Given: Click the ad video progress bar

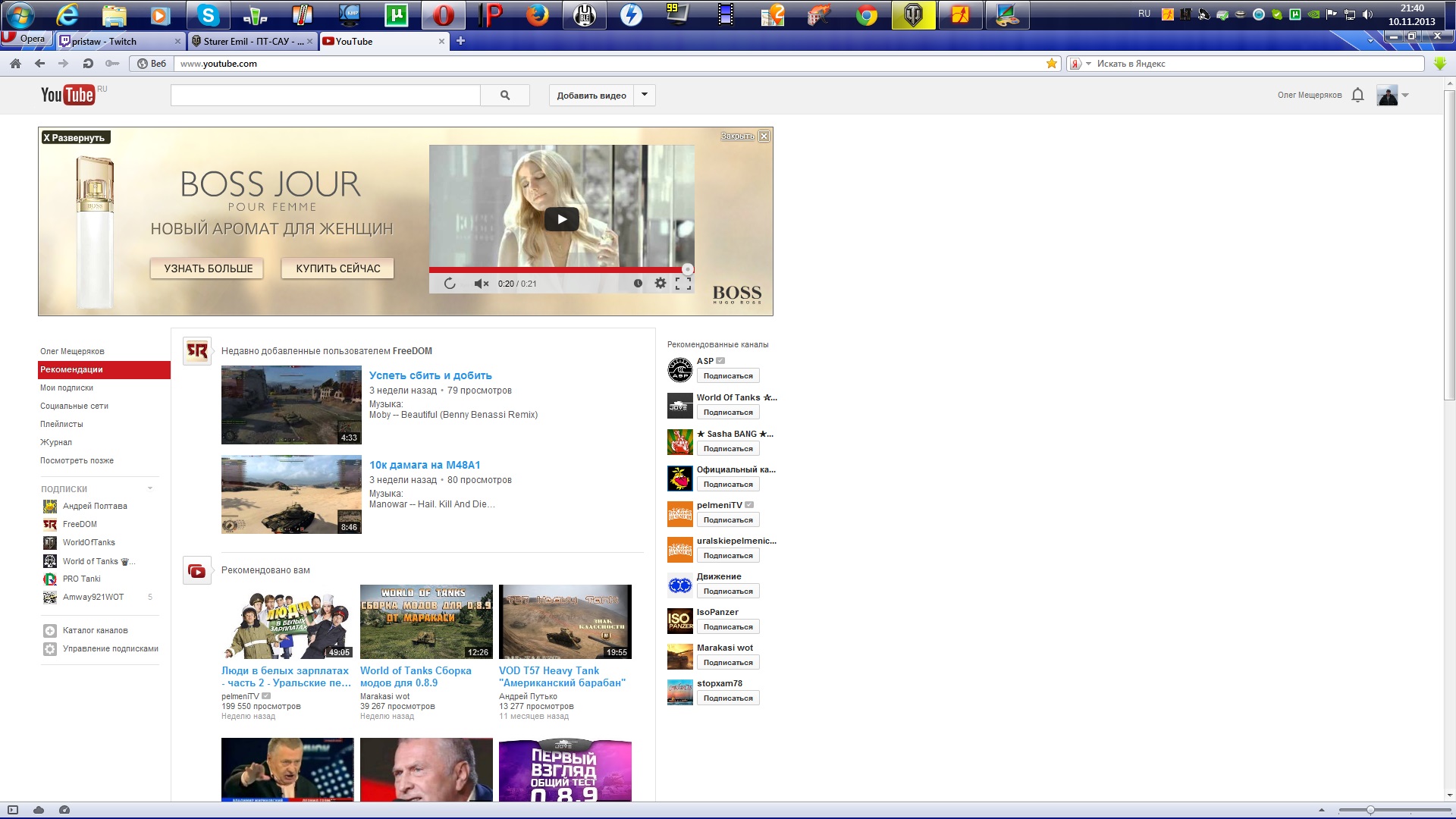Looking at the screenshot, I should [x=561, y=269].
